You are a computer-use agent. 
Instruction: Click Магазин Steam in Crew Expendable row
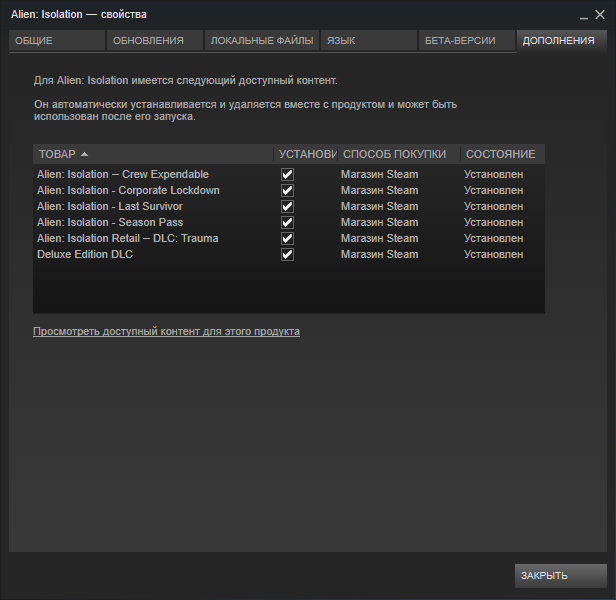click(x=380, y=174)
